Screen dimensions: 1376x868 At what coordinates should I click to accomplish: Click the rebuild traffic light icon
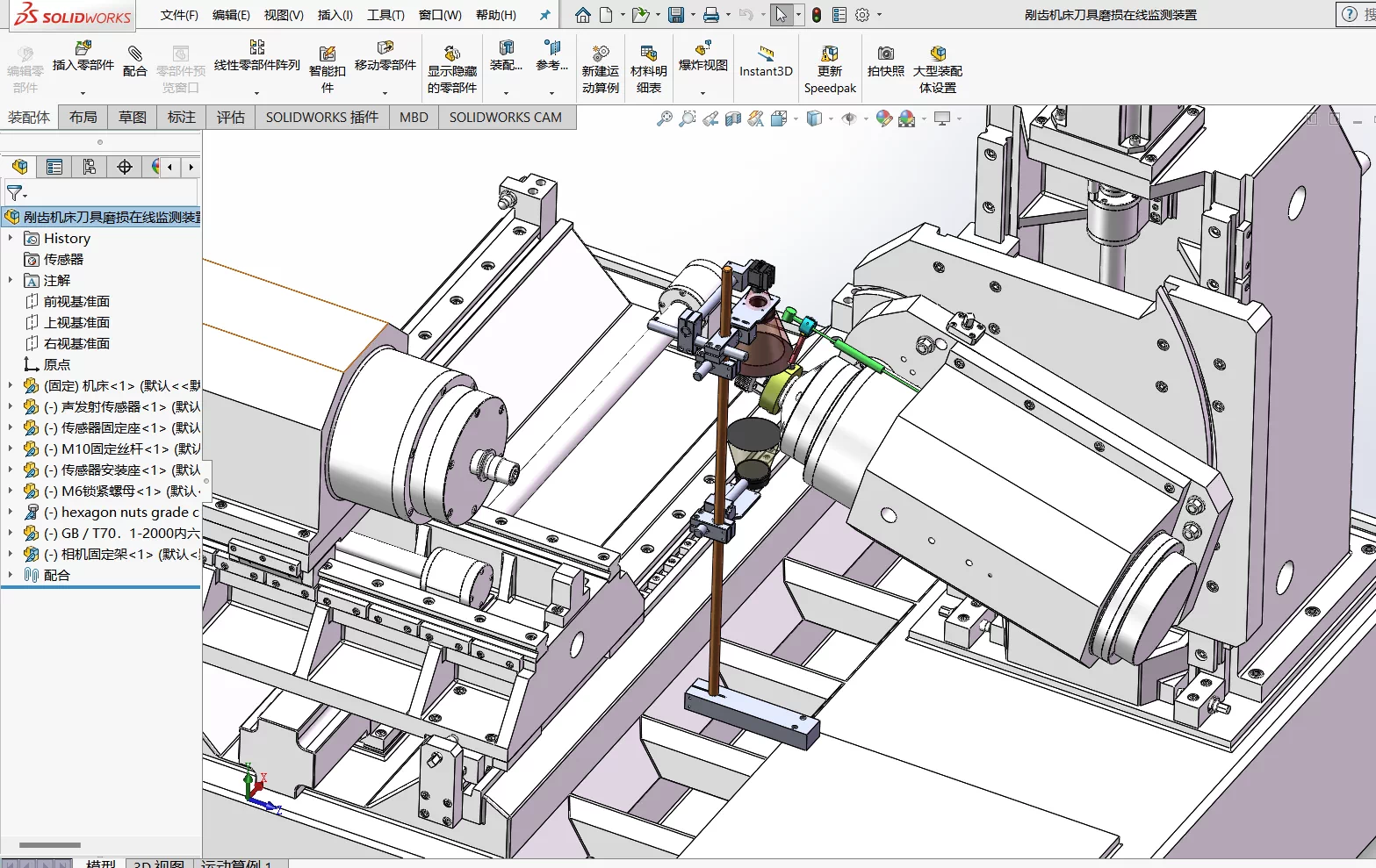tap(817, 15)
